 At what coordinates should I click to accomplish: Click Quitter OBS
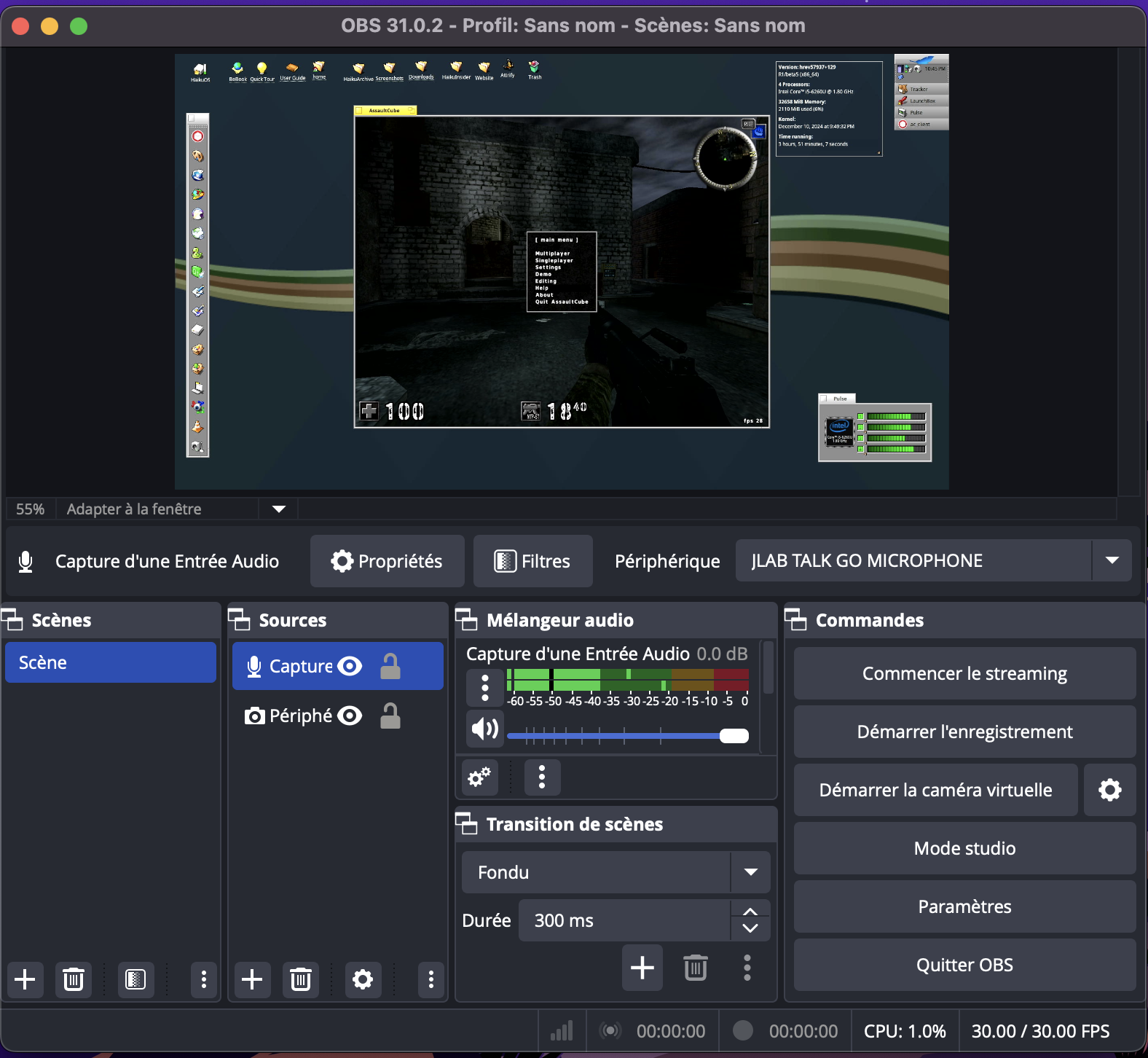coord(965,965)
